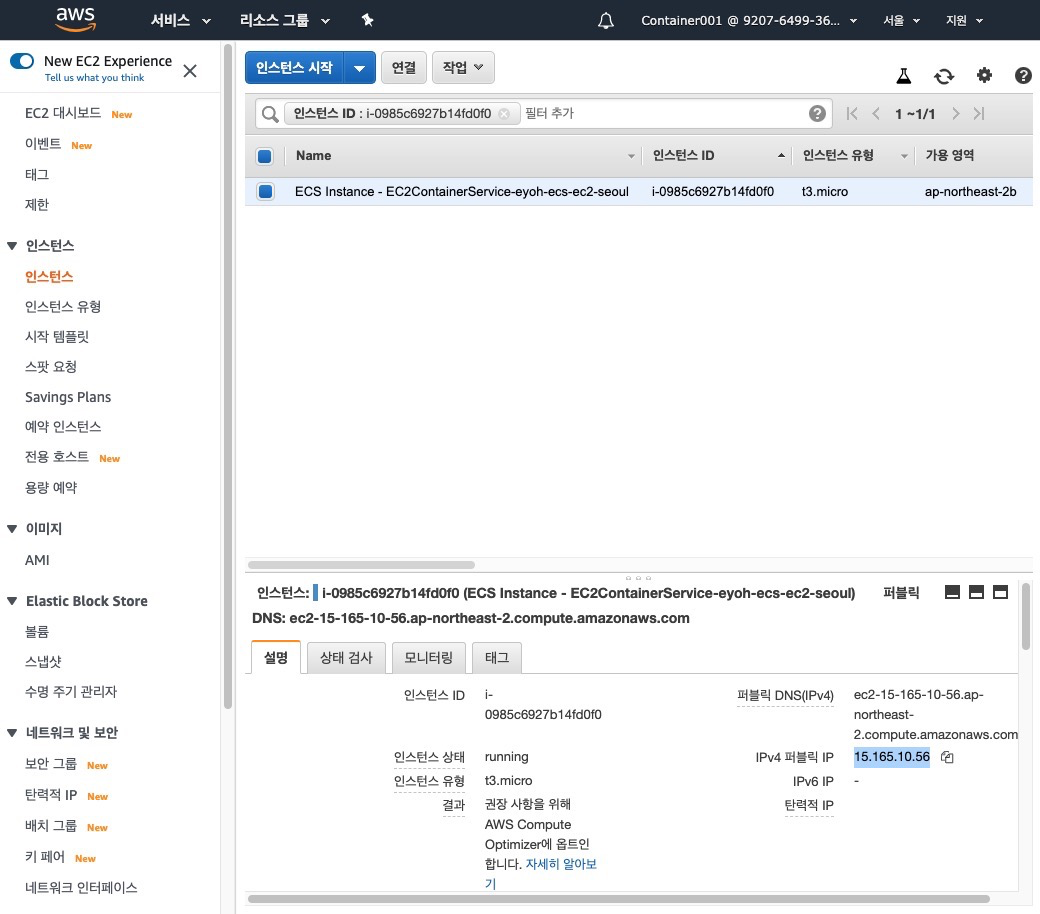Open the help question mark icon
1040x914 pixels.
point(1023,76)
